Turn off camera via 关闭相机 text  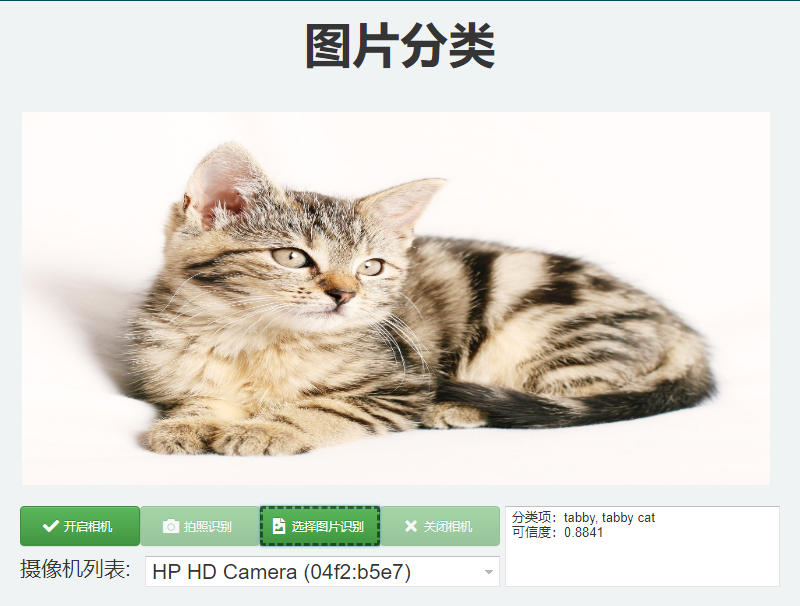[447, 526]
